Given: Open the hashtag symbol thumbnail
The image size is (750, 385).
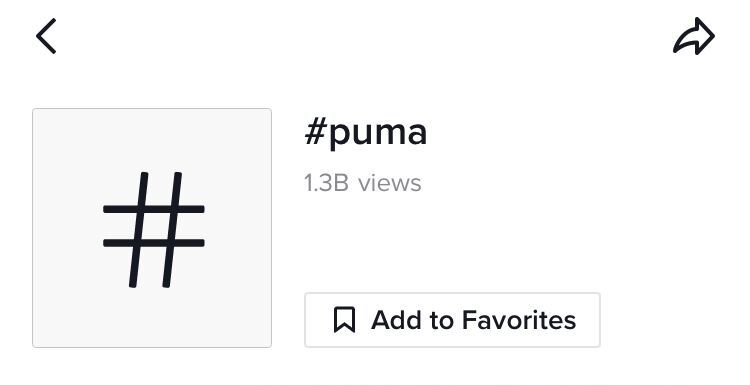Looking at the screenshot, I should coord(152,228).
